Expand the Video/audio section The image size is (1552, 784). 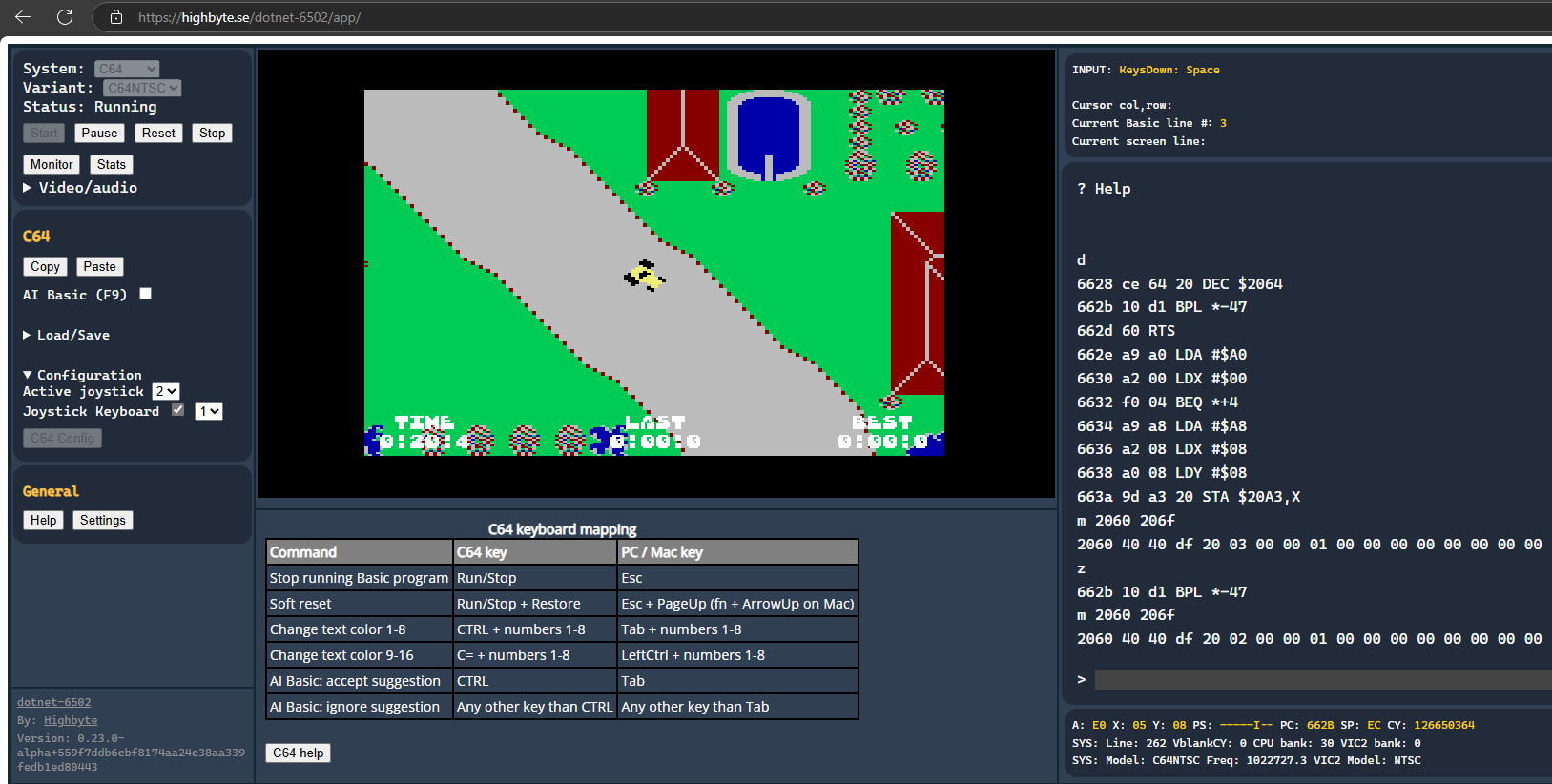tap(80, 188)
